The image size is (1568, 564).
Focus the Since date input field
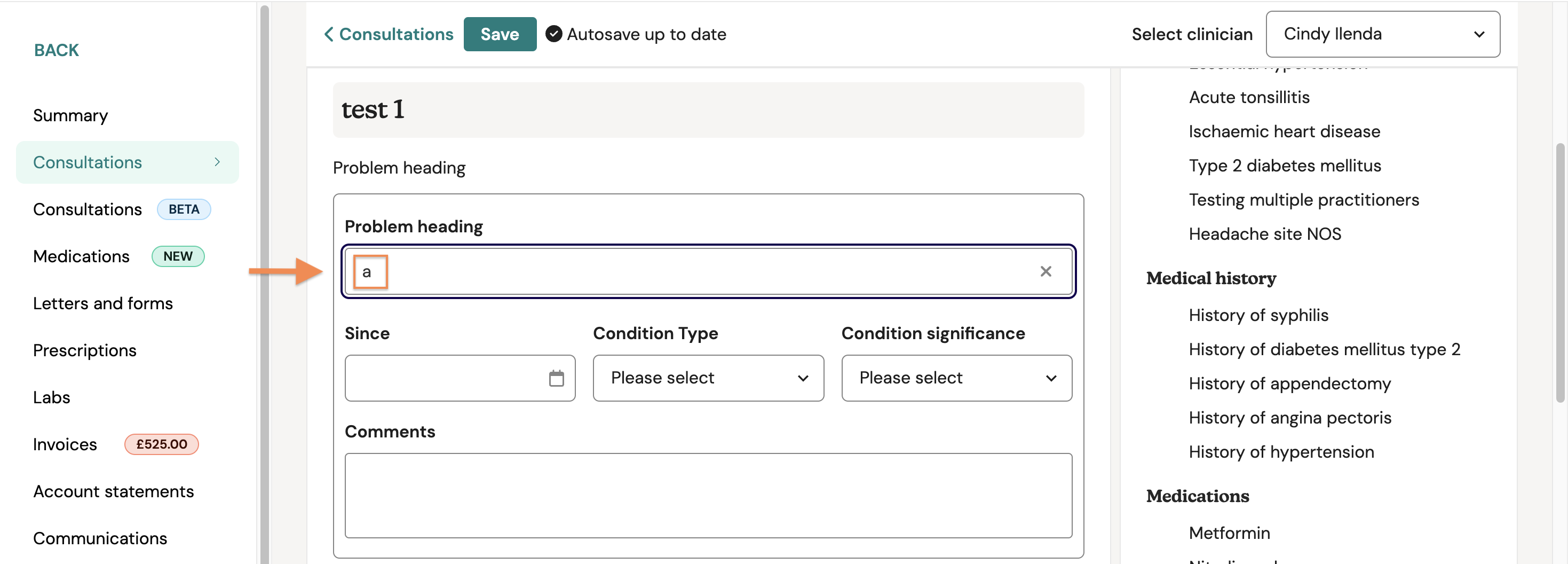460,378
